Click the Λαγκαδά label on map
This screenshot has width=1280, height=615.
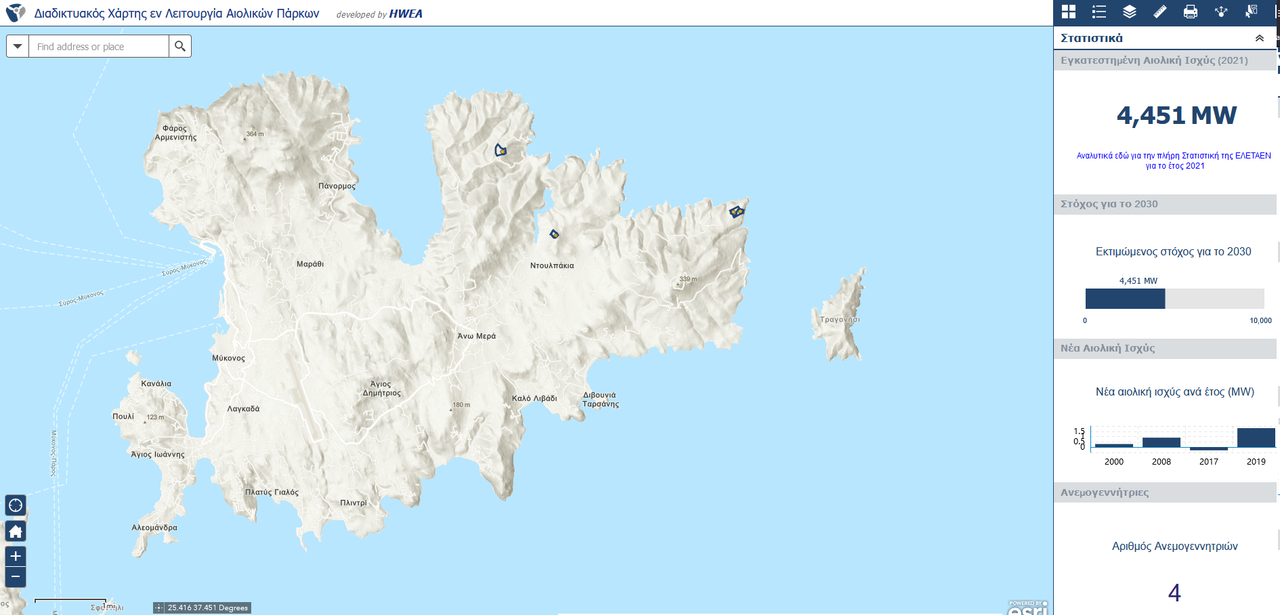pyautogui.click(x=243, y=408)
